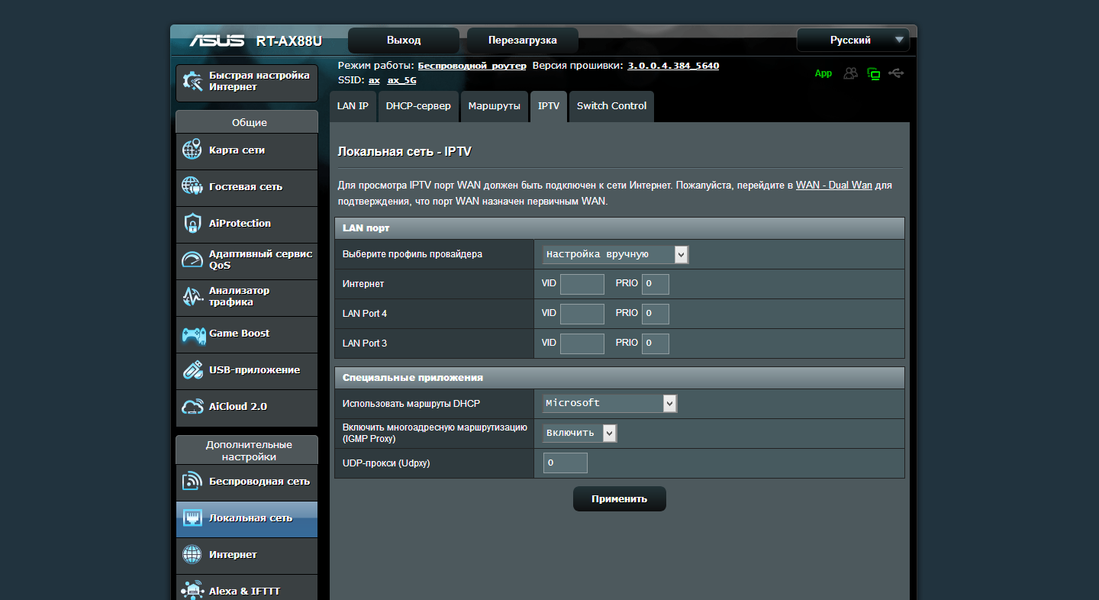Open the Беспроводная сеть wireless icon
The height and width of the screenshot is (600, 1099).
point(192,481)
